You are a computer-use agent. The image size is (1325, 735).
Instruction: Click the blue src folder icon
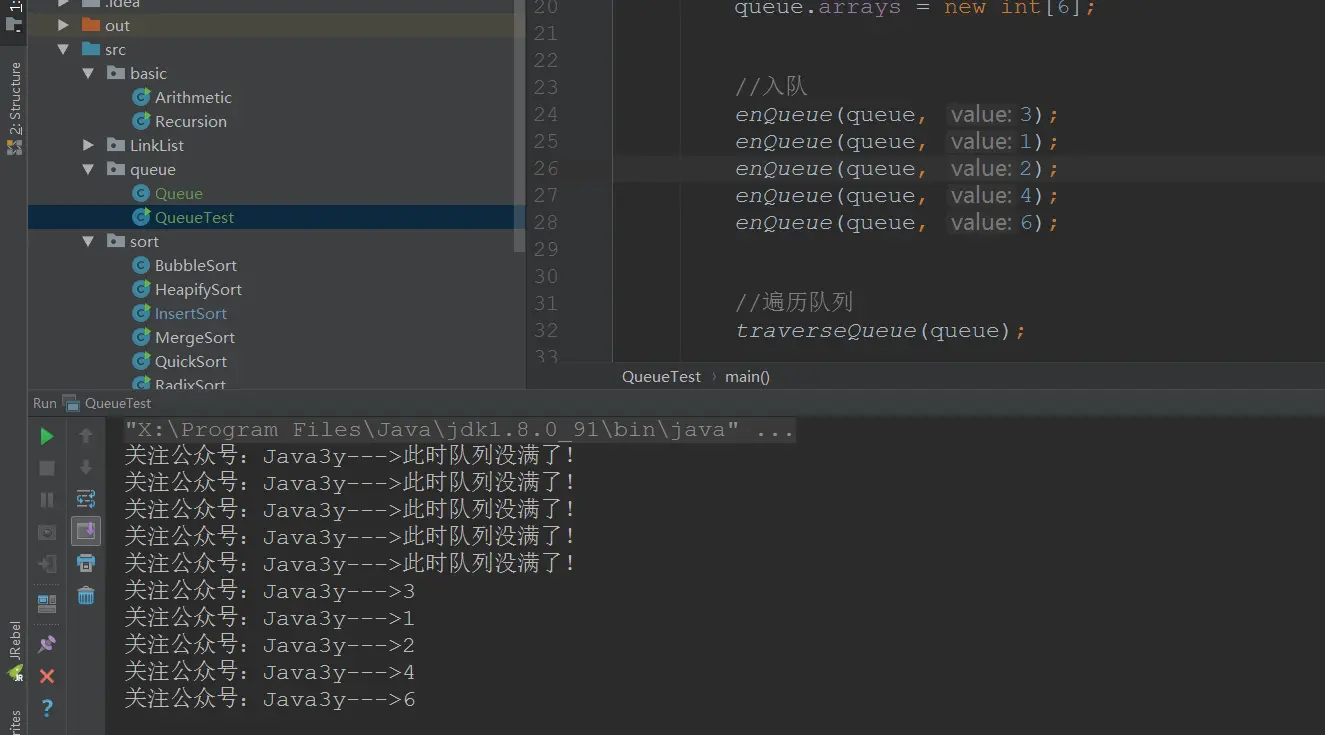click(90, 49)
